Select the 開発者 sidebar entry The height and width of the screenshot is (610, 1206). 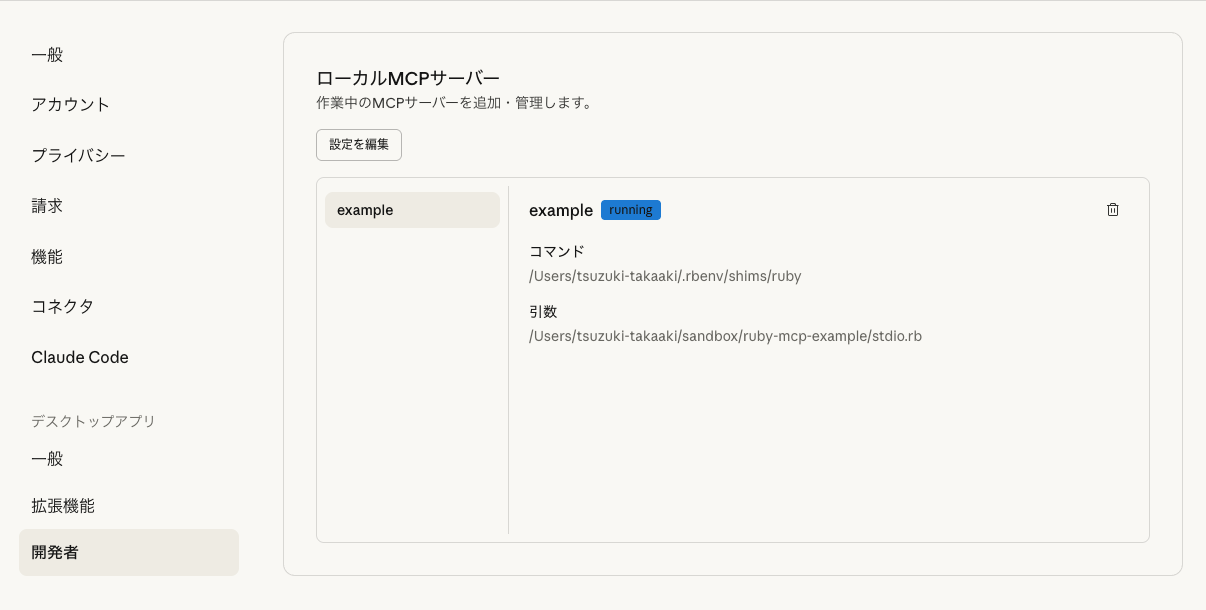pos(54,551)
